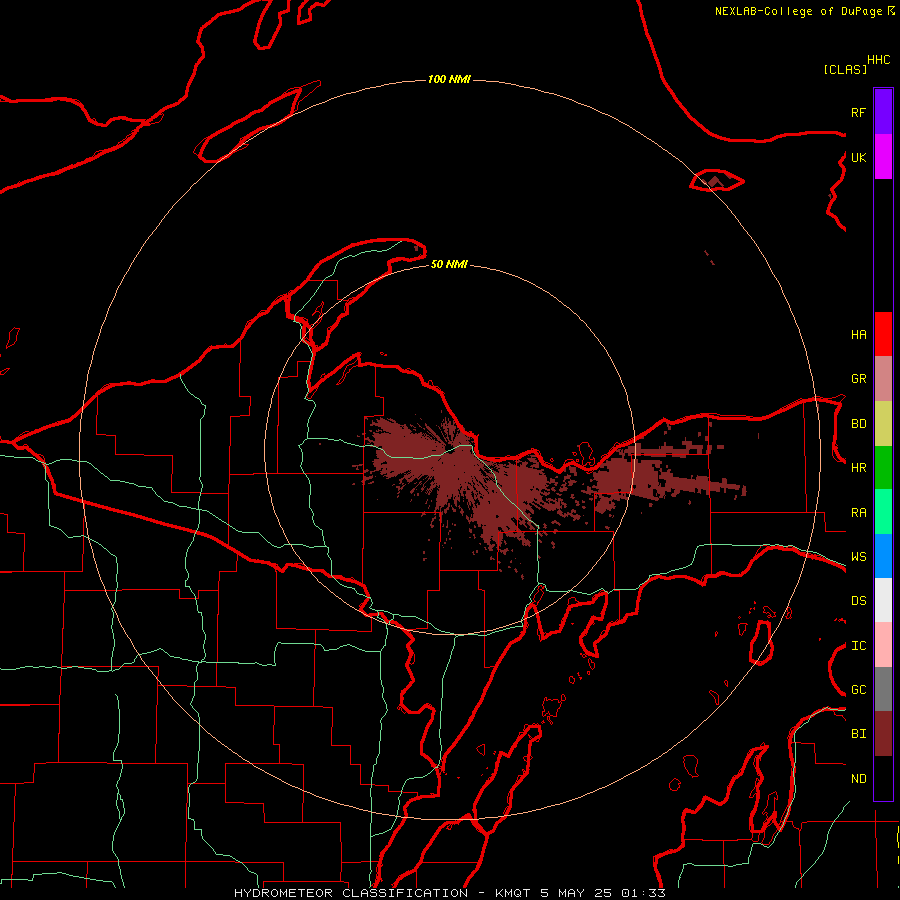
Task: Click the 50 NMI range ring label
Action: 449,264
